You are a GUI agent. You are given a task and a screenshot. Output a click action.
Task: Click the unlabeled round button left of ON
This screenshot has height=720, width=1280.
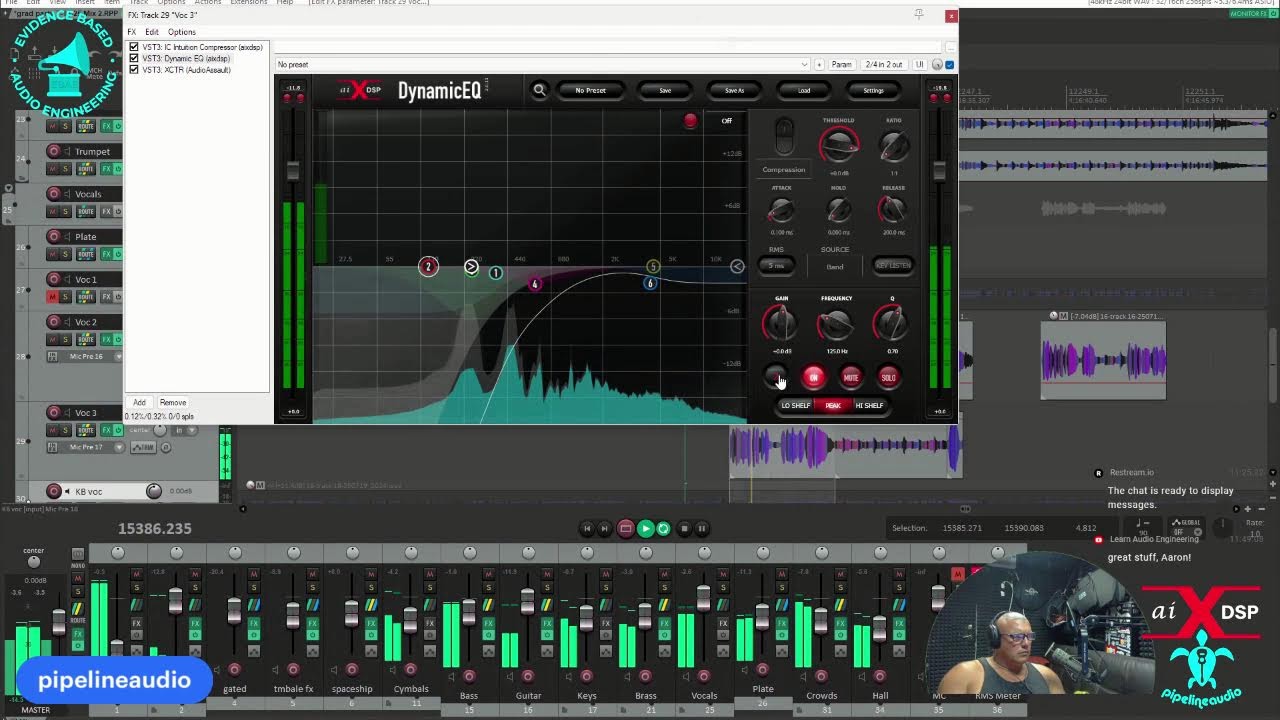776,377
